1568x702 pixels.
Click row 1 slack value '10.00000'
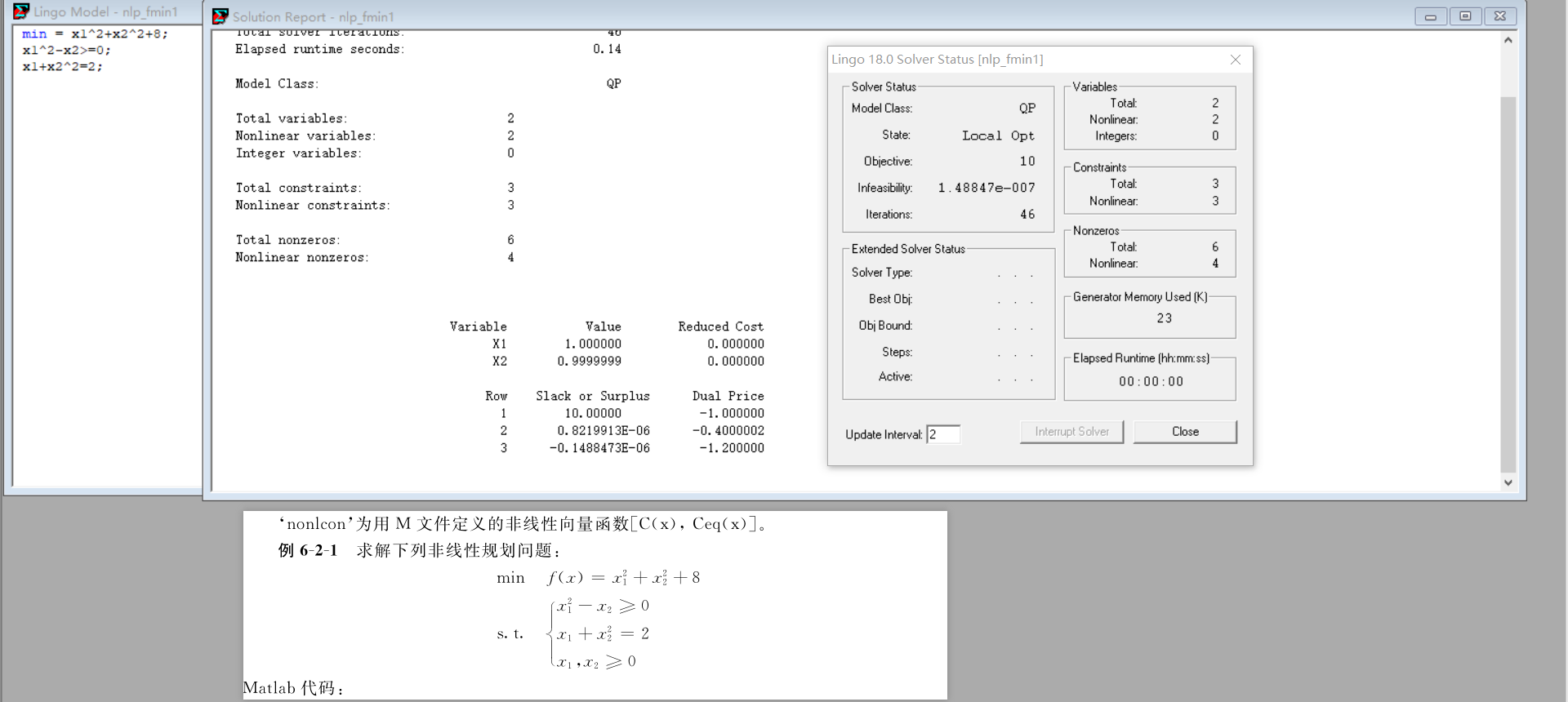[x=593, y=413]
